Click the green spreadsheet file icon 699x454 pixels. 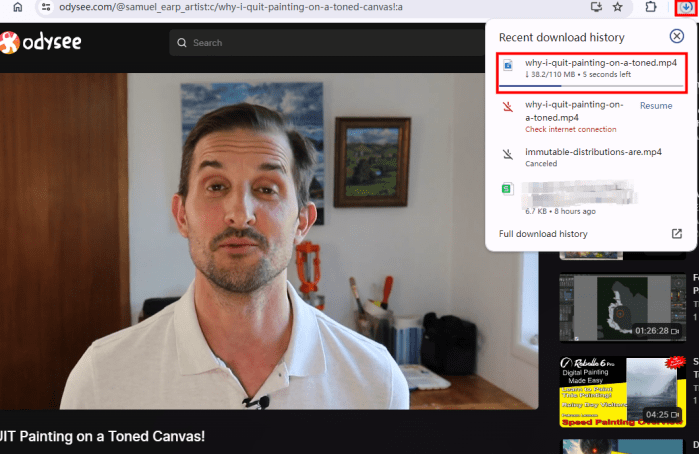[508, 189]
